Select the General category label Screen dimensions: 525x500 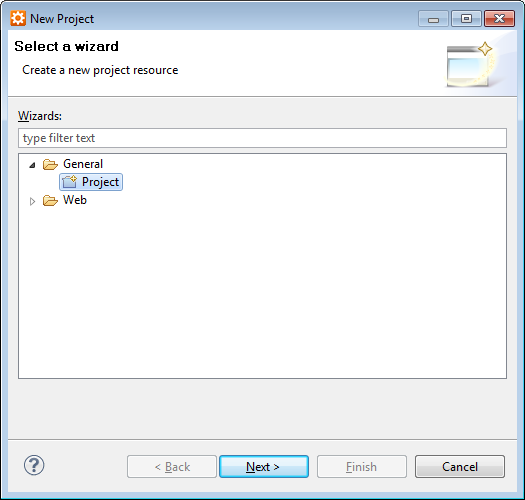pos(83,164)
